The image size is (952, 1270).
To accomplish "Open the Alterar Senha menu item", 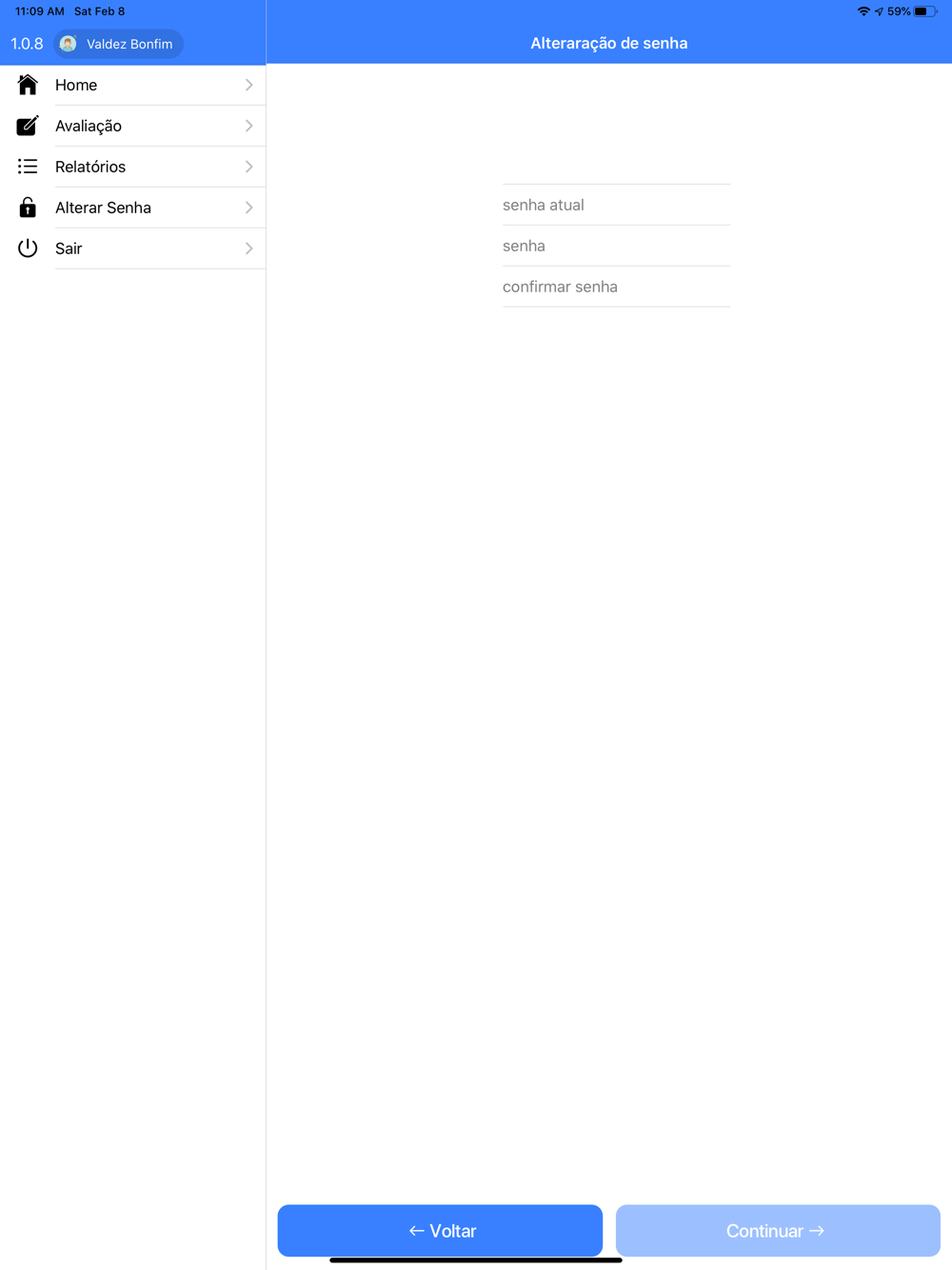I will [x=133, y=208].
